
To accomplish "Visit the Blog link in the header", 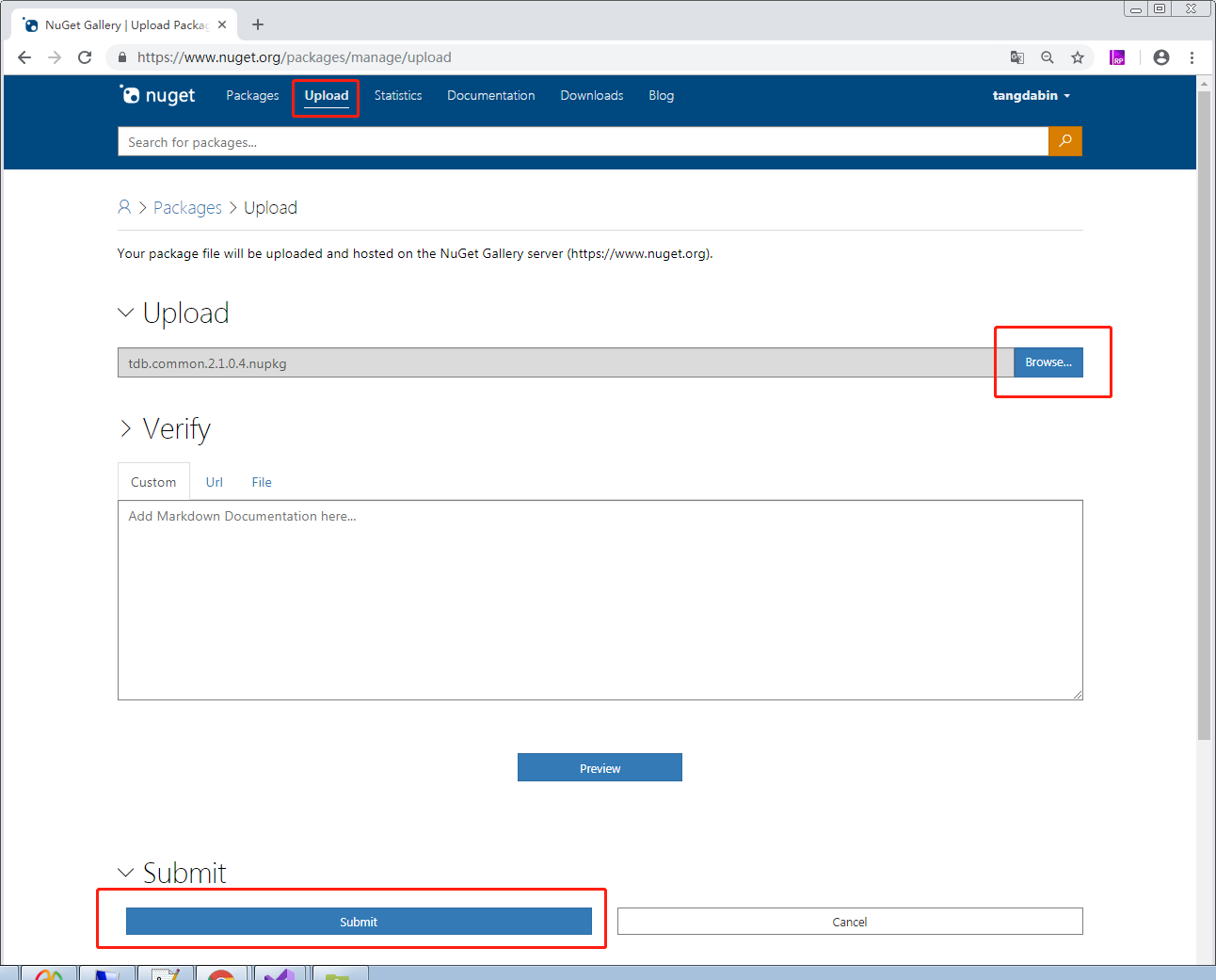I will pos(662,95).
